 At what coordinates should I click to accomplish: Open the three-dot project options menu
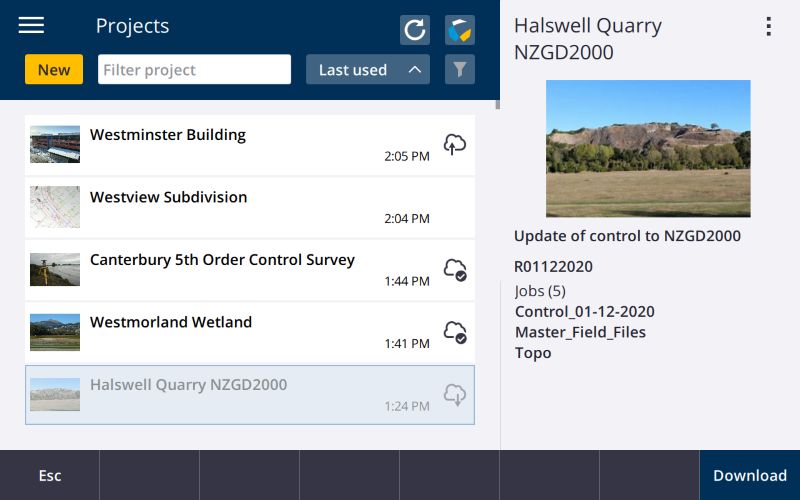pos(768,27)
